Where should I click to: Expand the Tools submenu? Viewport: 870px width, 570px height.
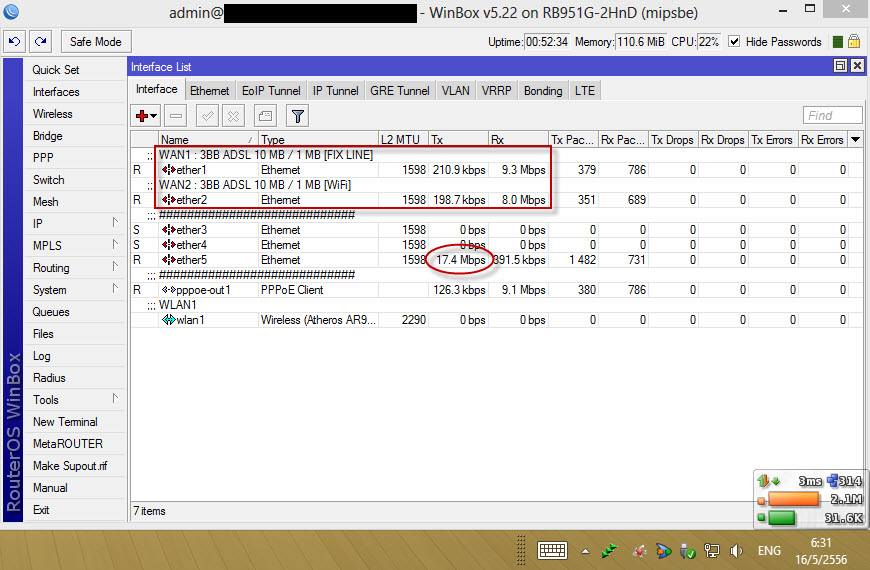[x=115, y=399]
